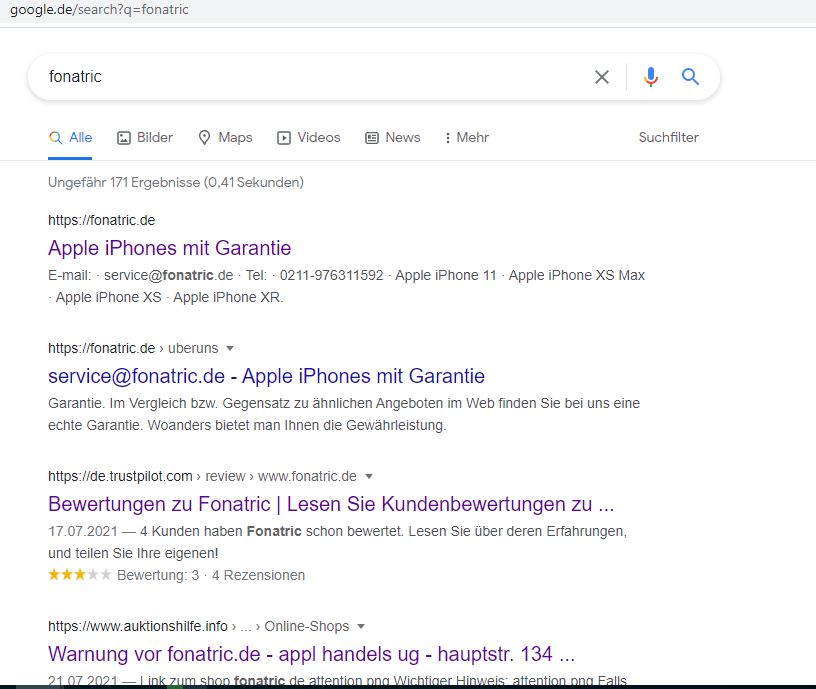
Task: Click the 'Apple iPhone XS Max' snippet text
Action: coord(577,275)
